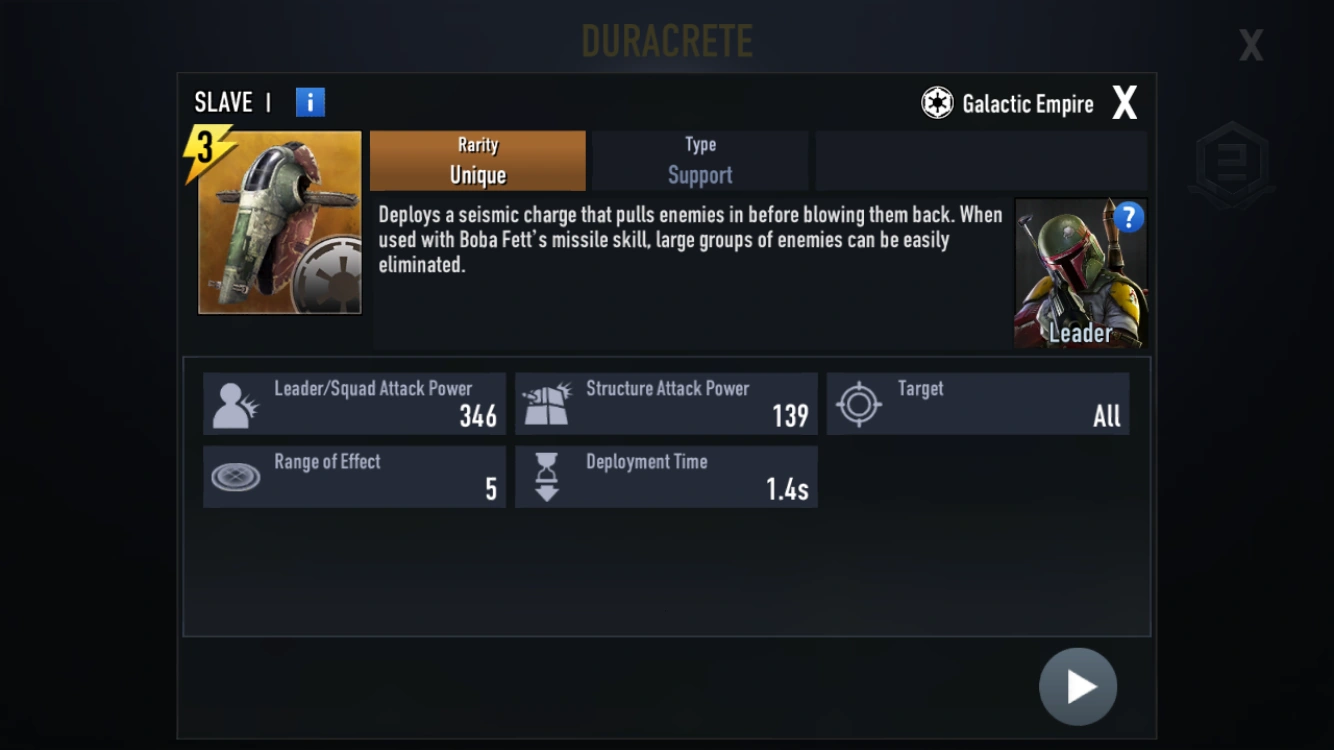Select the Galactic Empire faction label

coord(1028,104)
